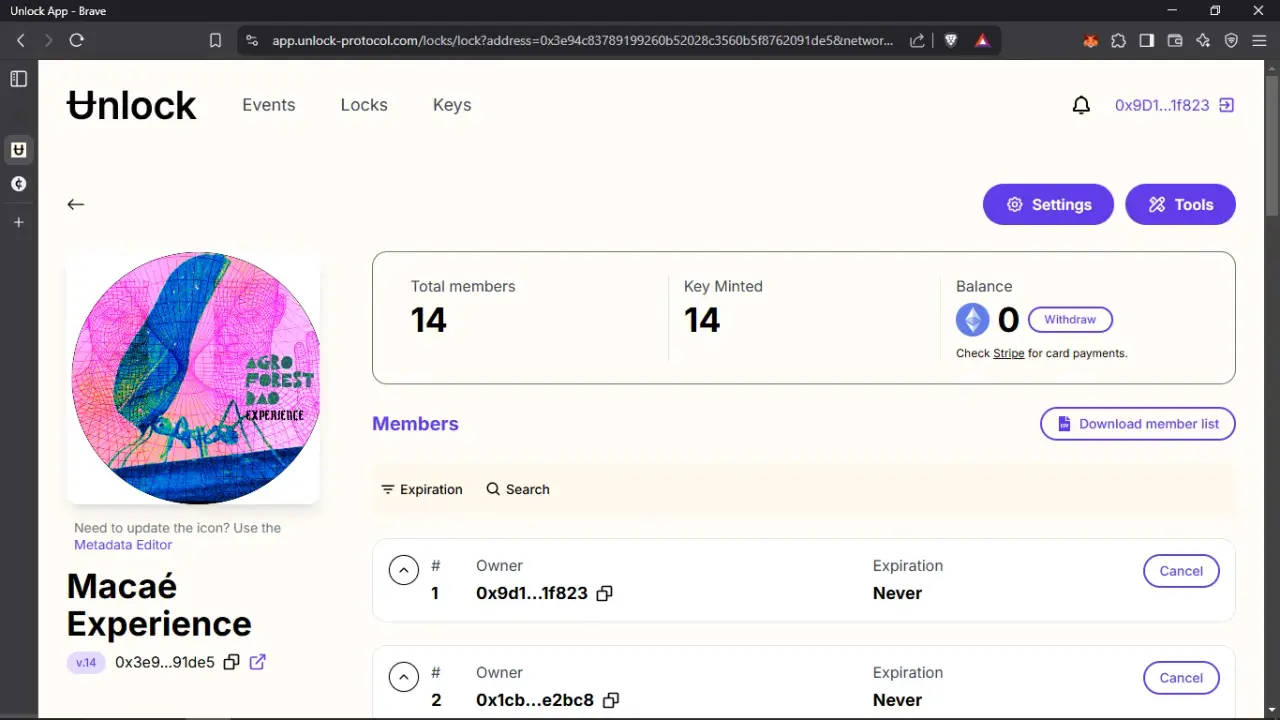Open the browser hamburger menu

click(x=1258, y=40)
